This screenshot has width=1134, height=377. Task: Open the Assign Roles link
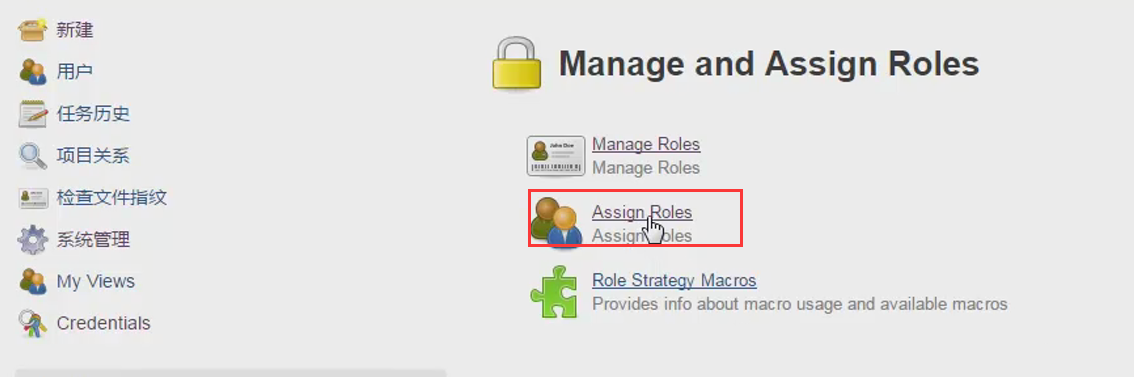point(642,212)
